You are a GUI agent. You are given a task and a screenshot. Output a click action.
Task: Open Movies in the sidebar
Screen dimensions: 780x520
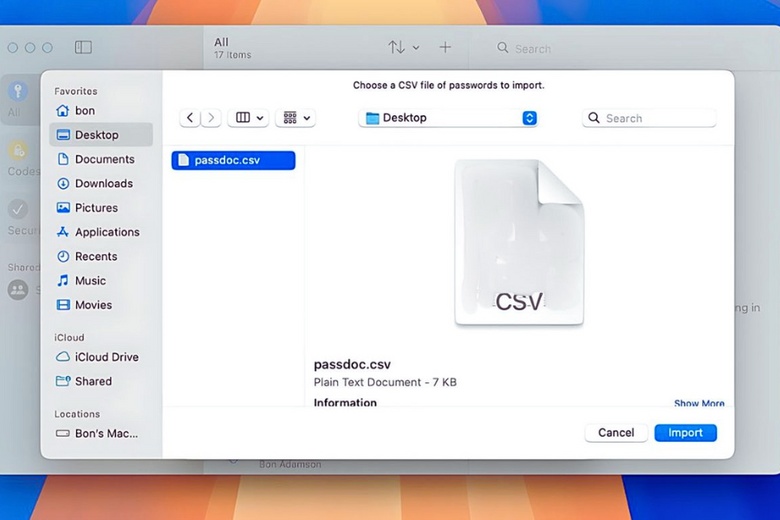[x=101, y=305]
